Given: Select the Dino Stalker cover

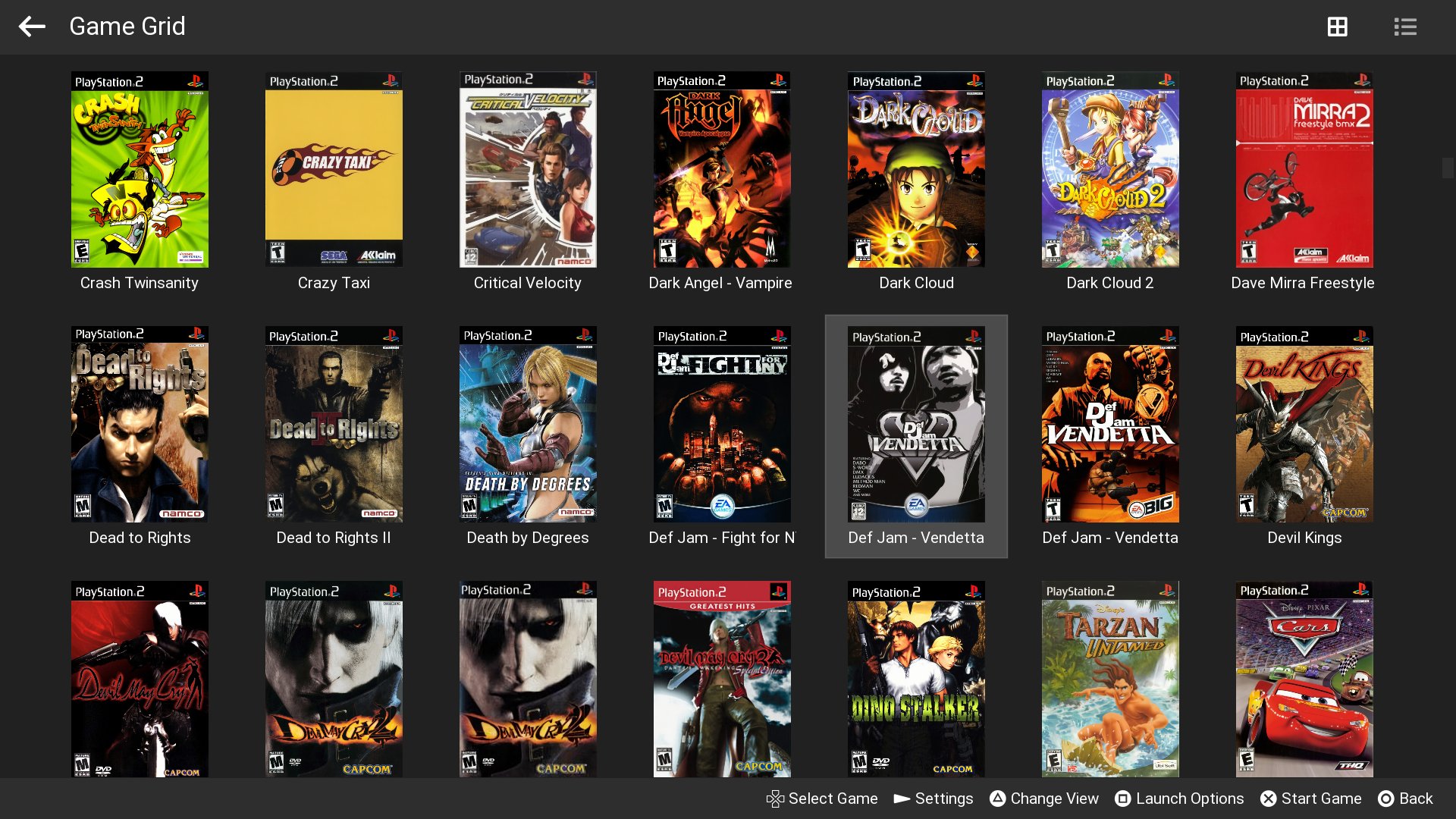Looking at the screenshot, I should [x=916, y=679].
